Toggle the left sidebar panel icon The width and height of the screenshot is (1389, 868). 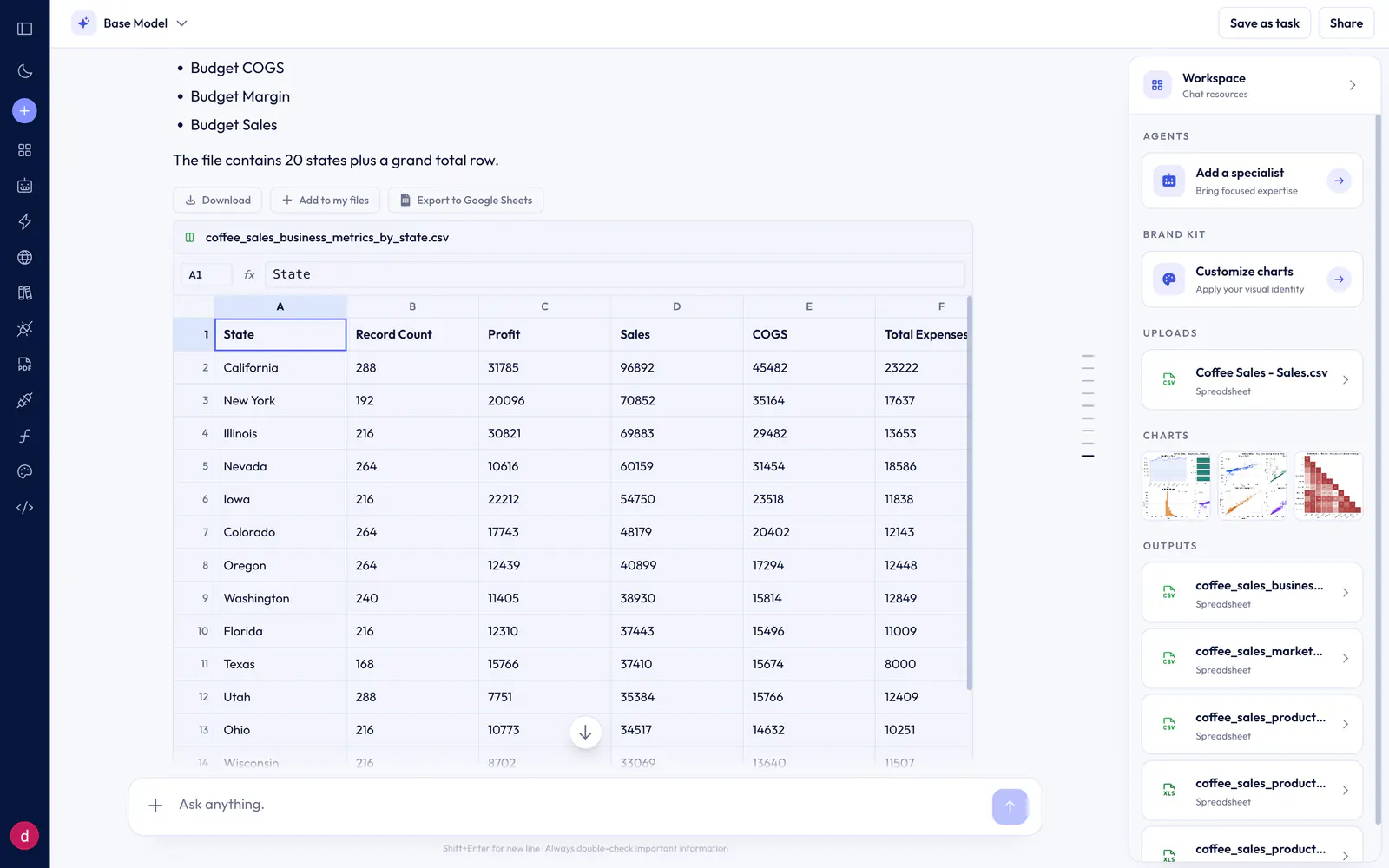tap(24, 29)
